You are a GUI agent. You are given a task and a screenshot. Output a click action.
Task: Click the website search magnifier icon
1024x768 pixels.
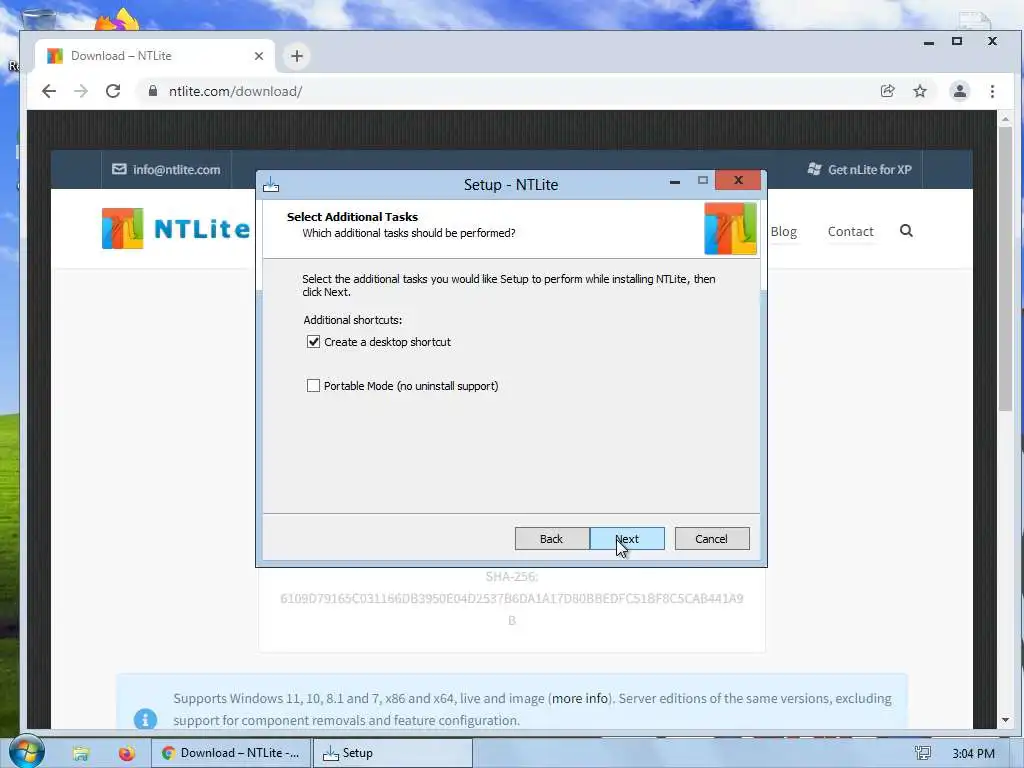tap(906, 231)
